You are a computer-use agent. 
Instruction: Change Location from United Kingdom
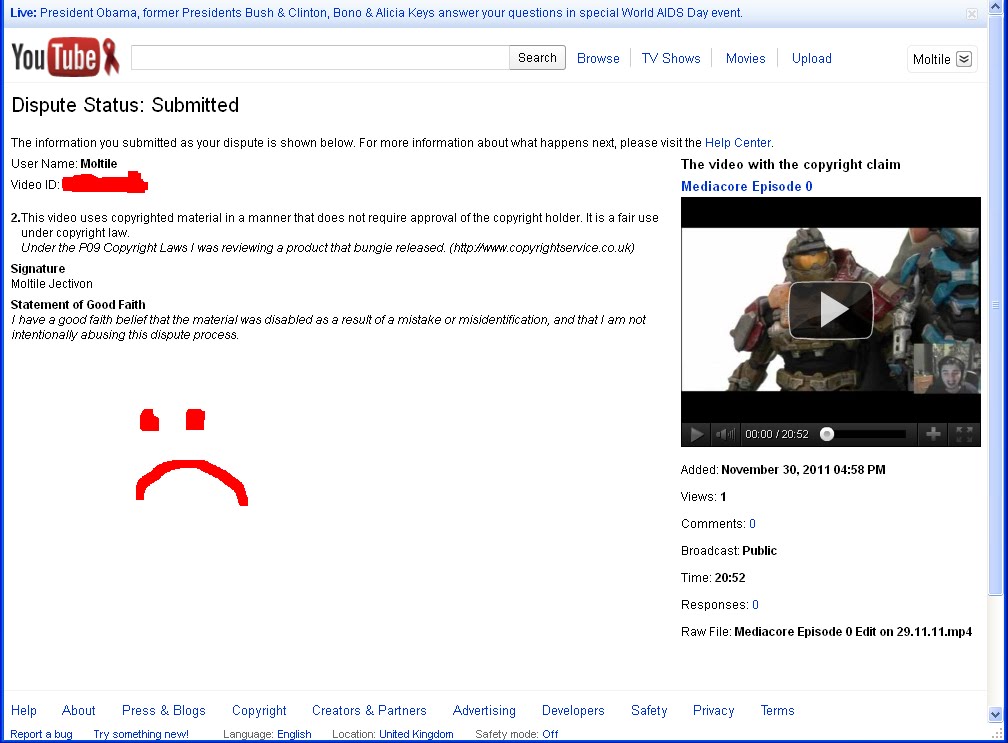click(x=416, y=734)
